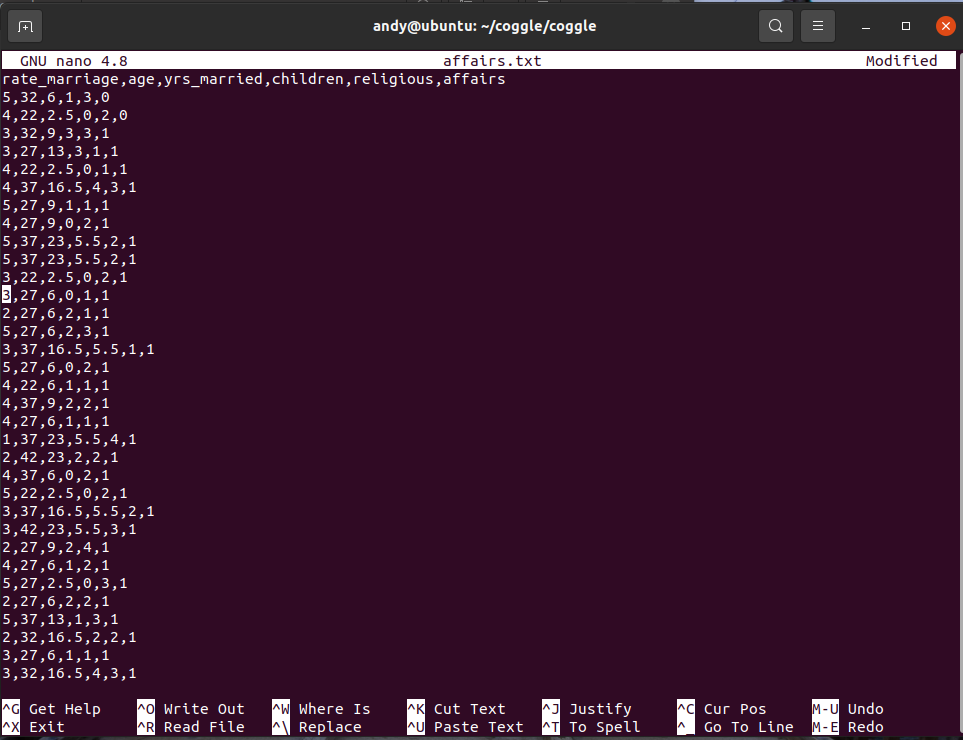963x740 pixels.
Task: Click the line 3,32,16.5,4,3,1
Action: pyautogui.click(x=69, y=674)
